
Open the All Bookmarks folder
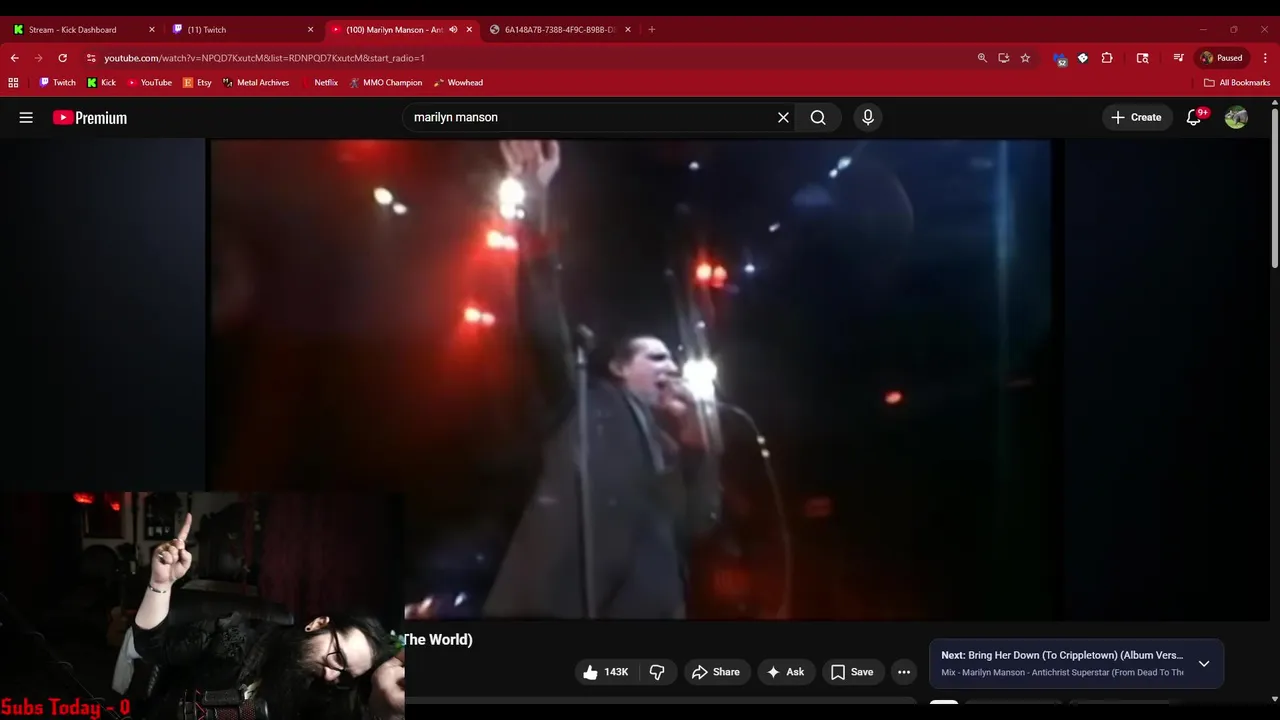click(x=1237, y=83)
